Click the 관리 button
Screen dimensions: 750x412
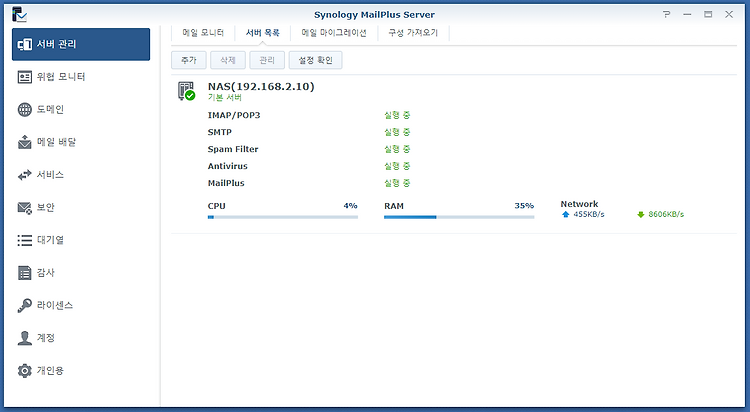coord(267,60)
